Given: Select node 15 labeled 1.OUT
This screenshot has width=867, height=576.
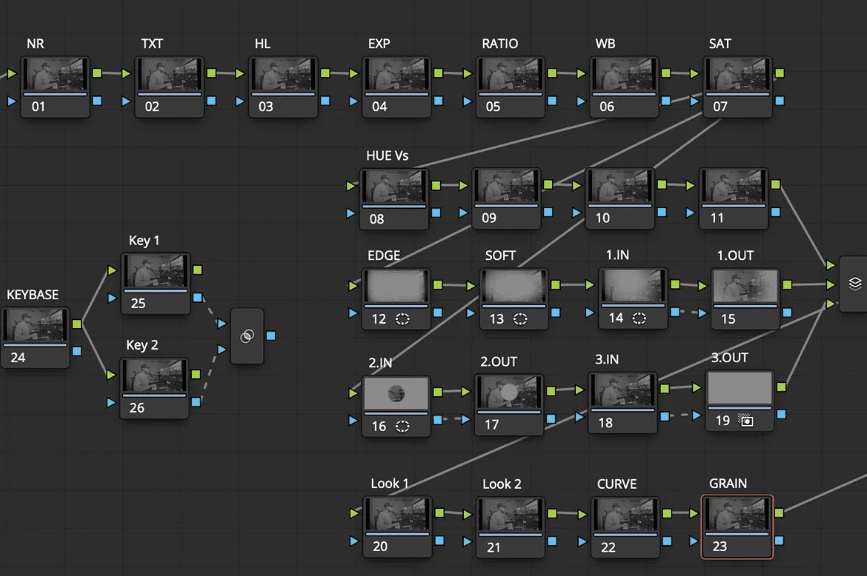Looking at the screenshot, I should (745, 299).
